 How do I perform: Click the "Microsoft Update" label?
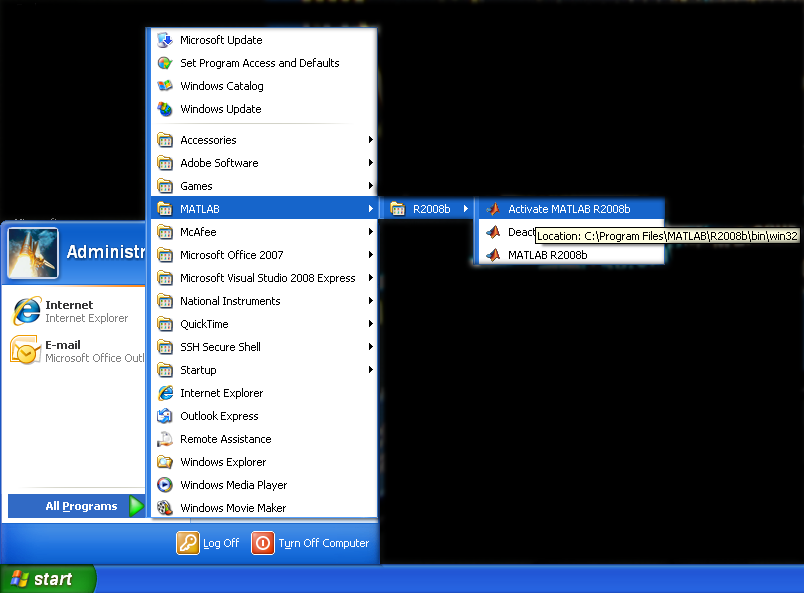pyautogui.click(x=221, y=40)
